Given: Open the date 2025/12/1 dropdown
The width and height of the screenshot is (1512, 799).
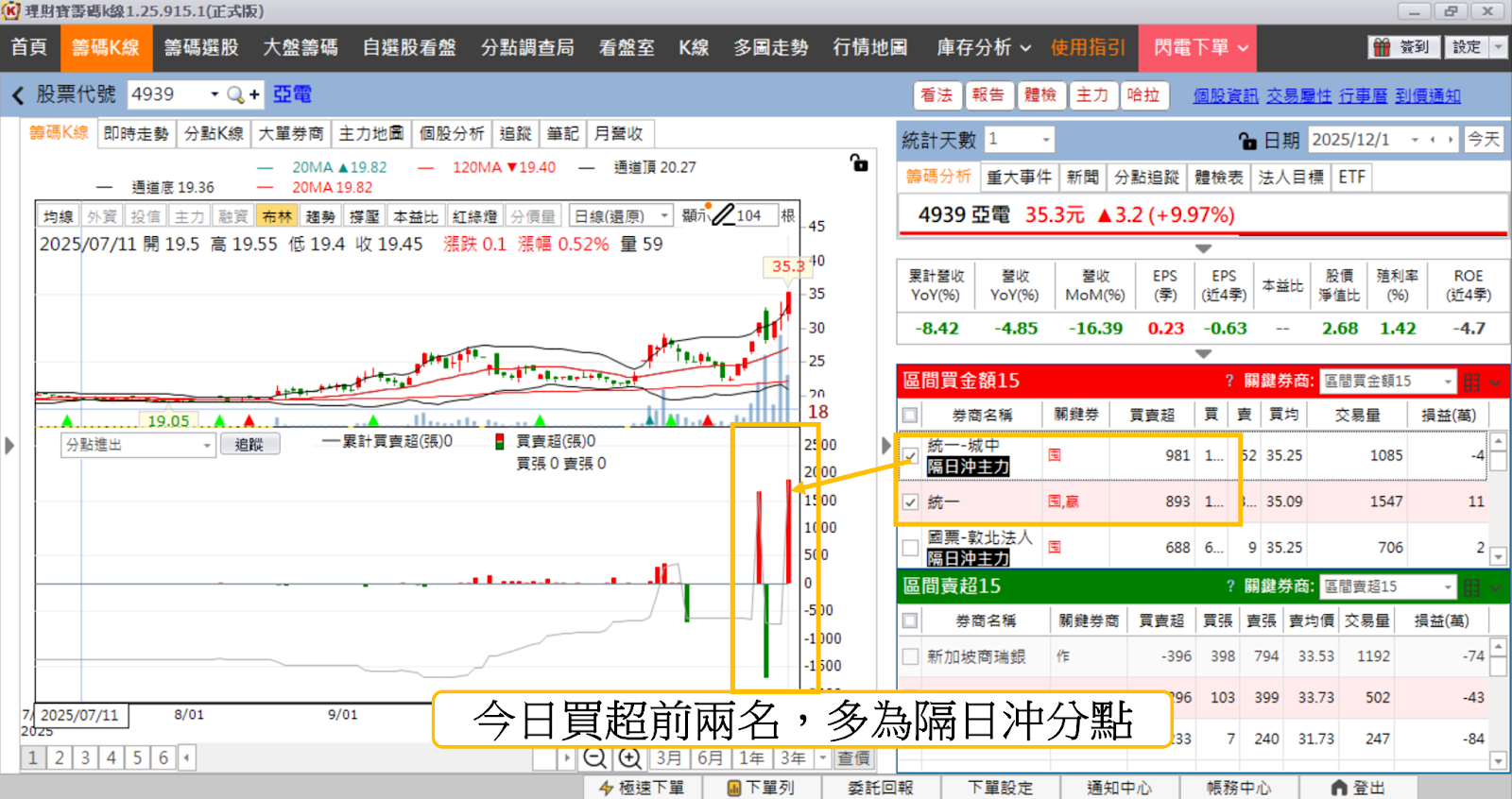Looking at the screenshot, I should pyautogui.click(x=1415, y=140).
